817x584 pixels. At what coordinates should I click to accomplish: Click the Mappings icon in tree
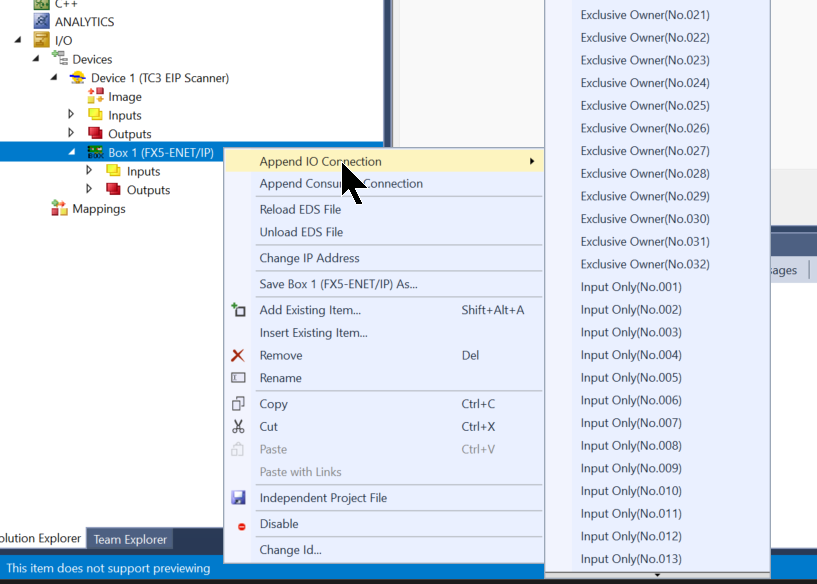point(60,209)
